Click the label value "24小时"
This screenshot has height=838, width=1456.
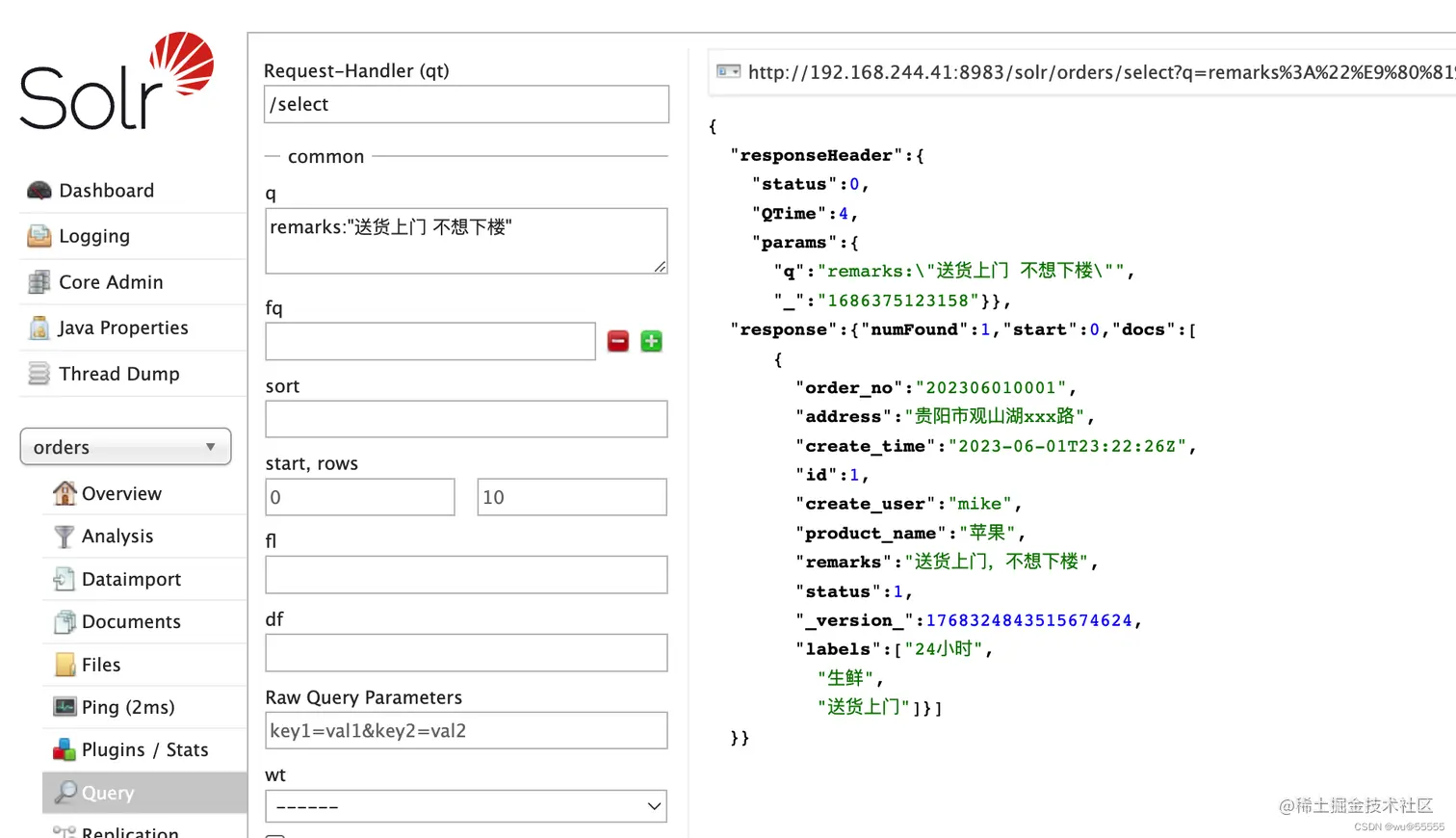[x=943, y=649]
